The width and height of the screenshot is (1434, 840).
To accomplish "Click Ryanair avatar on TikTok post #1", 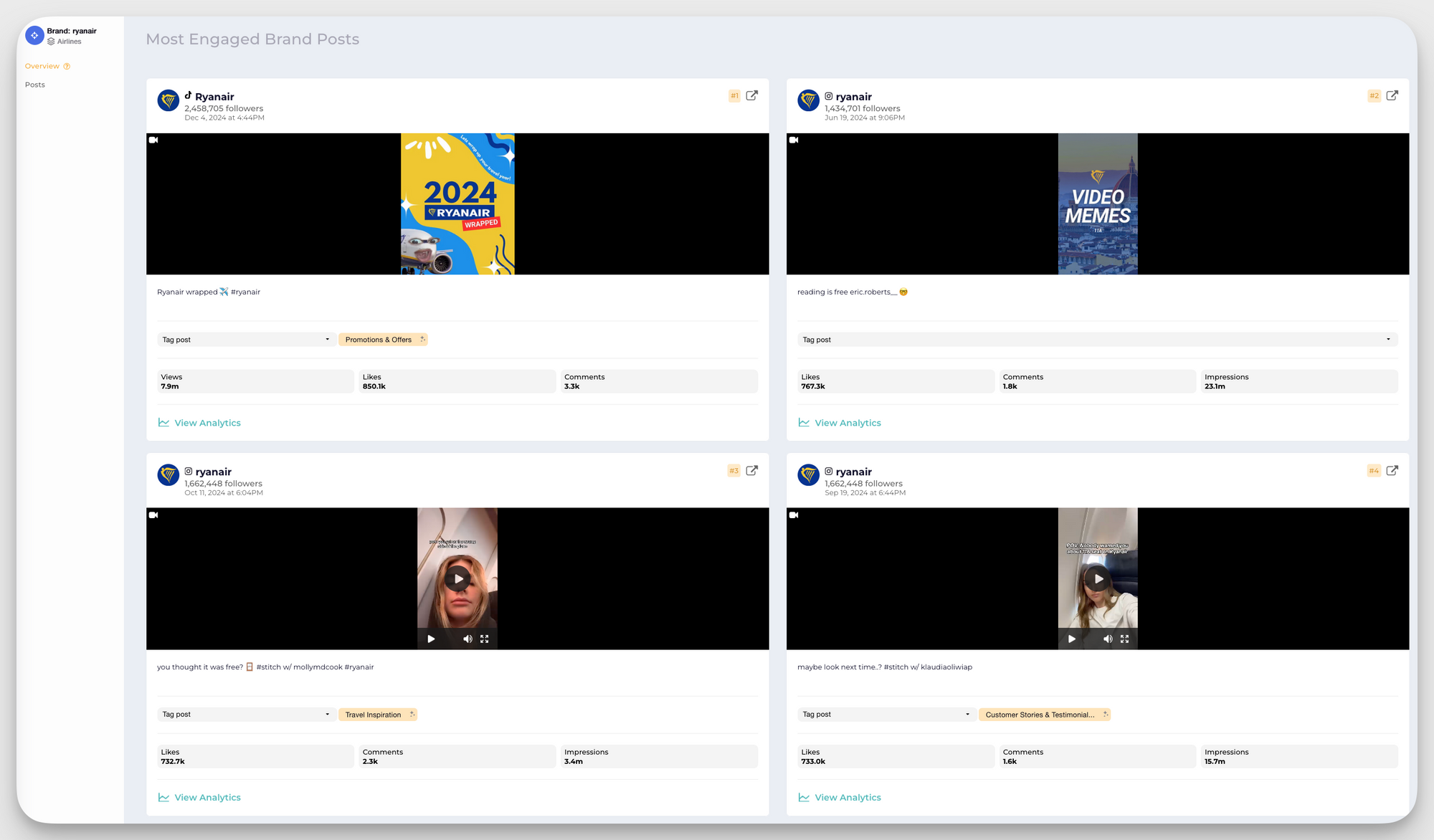I will pyautogui.click(x=168, y=100).
